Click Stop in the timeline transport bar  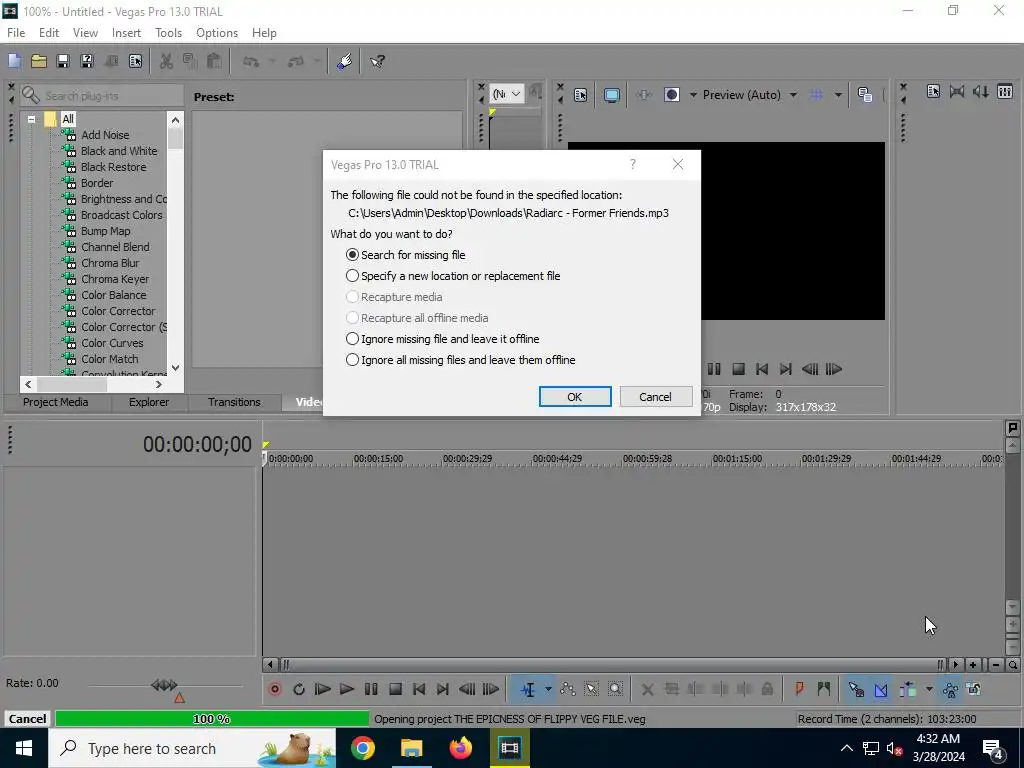tap(395, 689)
